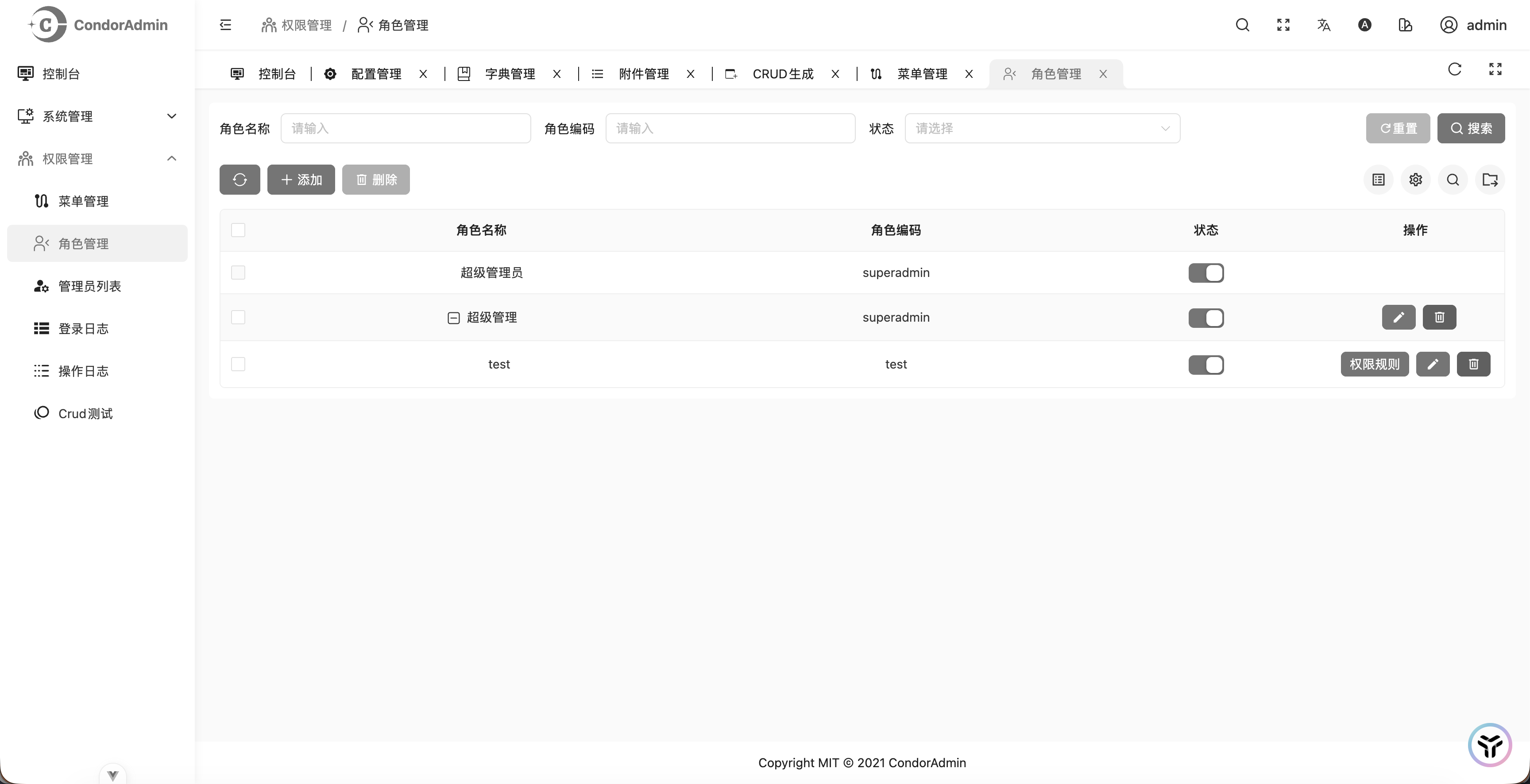Open the 字典管理 tab
This screenshot has width=1530, height=784.
(x=510, y=73)
